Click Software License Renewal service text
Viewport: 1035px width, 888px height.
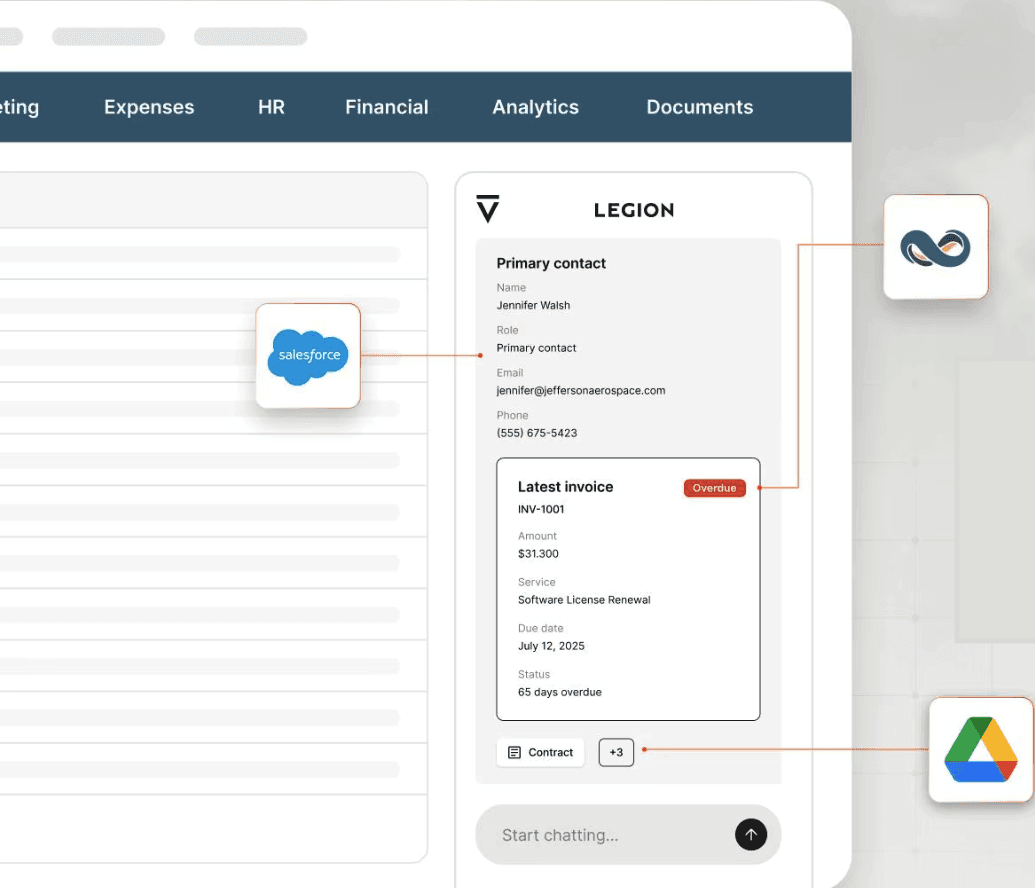[584, 599]
